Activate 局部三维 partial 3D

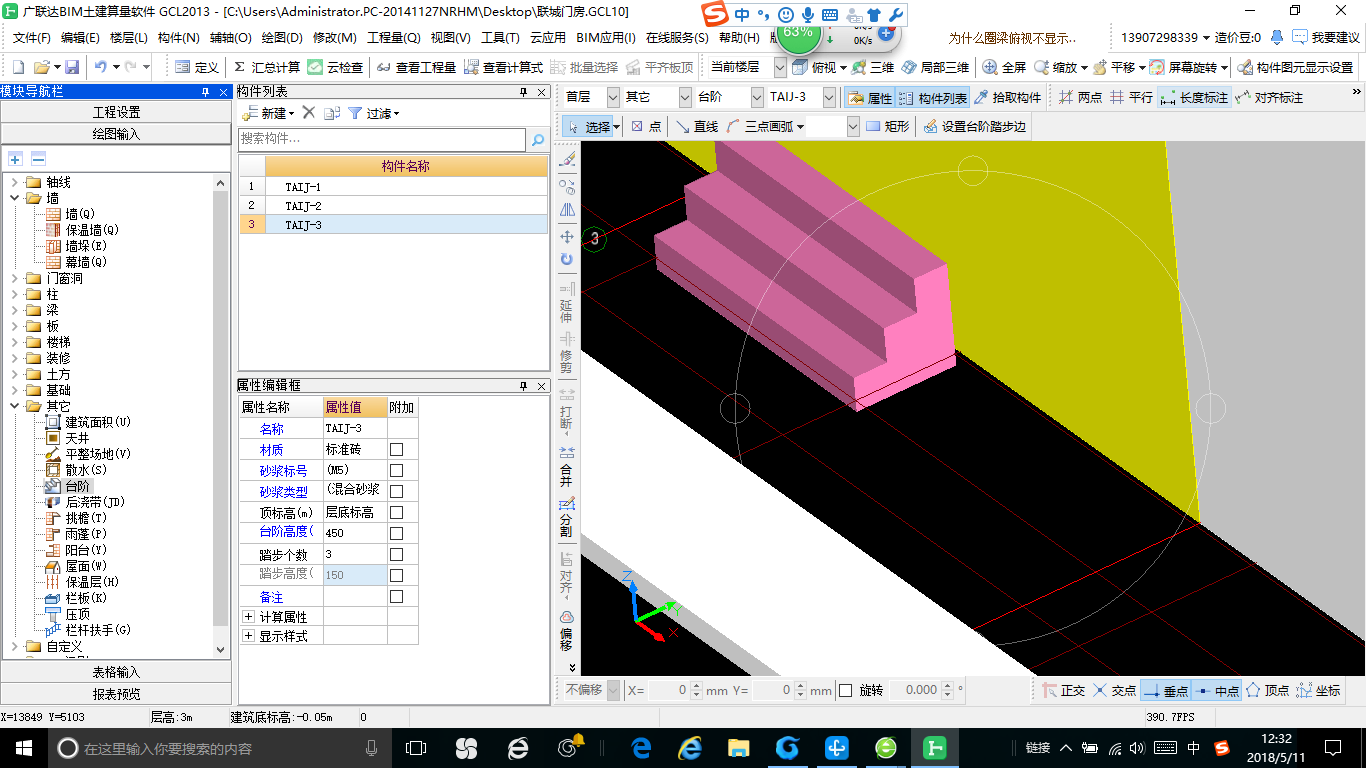[x=935, y=67]
